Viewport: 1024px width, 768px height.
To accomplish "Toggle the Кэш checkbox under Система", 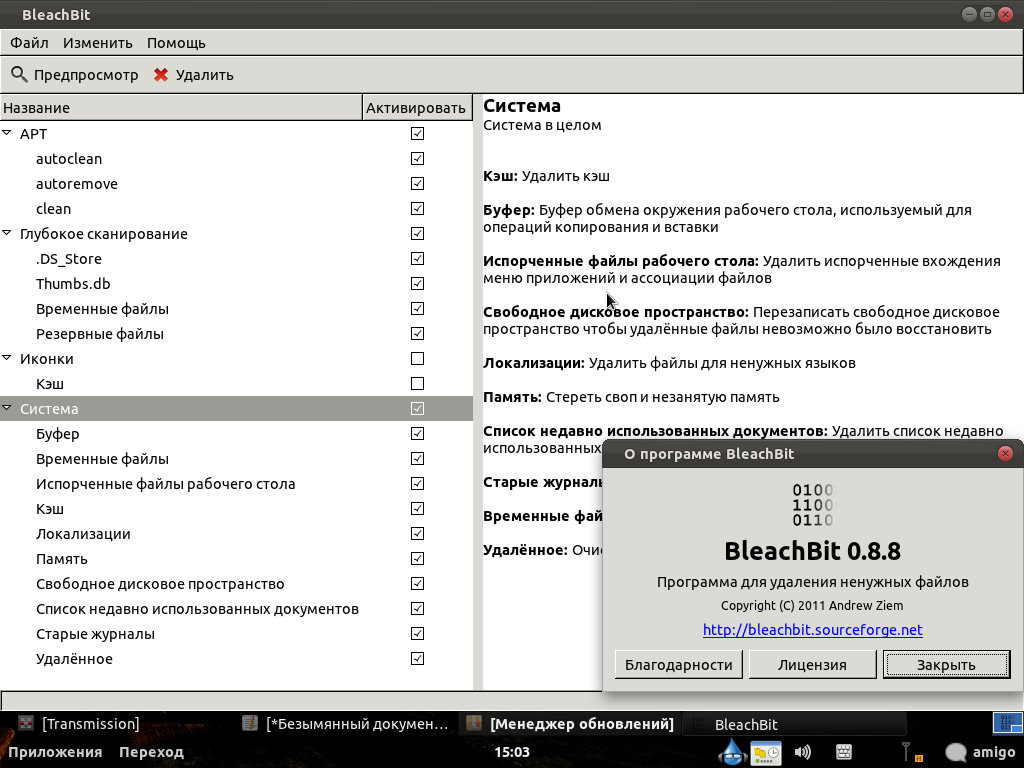I will click(417, 508).
